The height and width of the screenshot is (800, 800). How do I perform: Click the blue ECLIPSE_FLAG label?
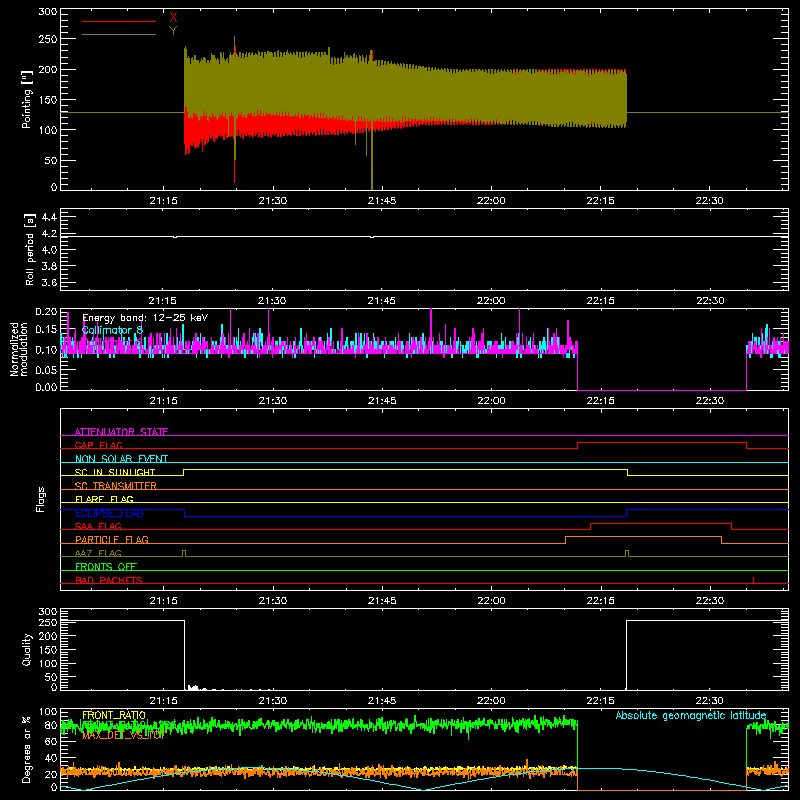click(109, 513)
